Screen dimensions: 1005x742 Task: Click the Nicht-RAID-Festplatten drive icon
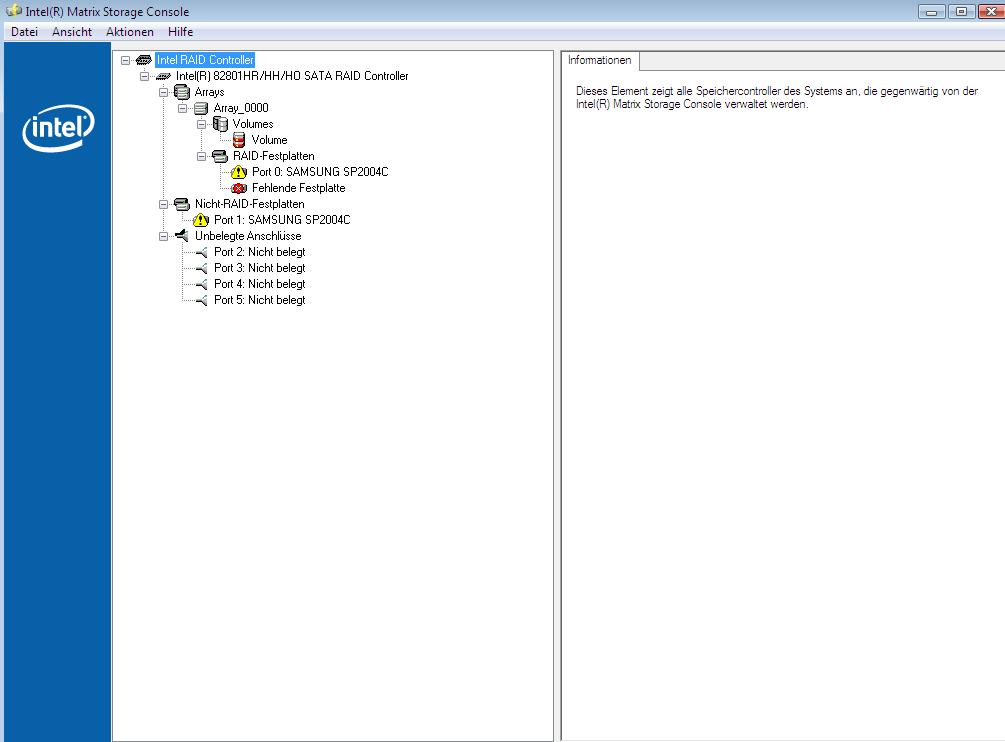[x=182, y=204]
